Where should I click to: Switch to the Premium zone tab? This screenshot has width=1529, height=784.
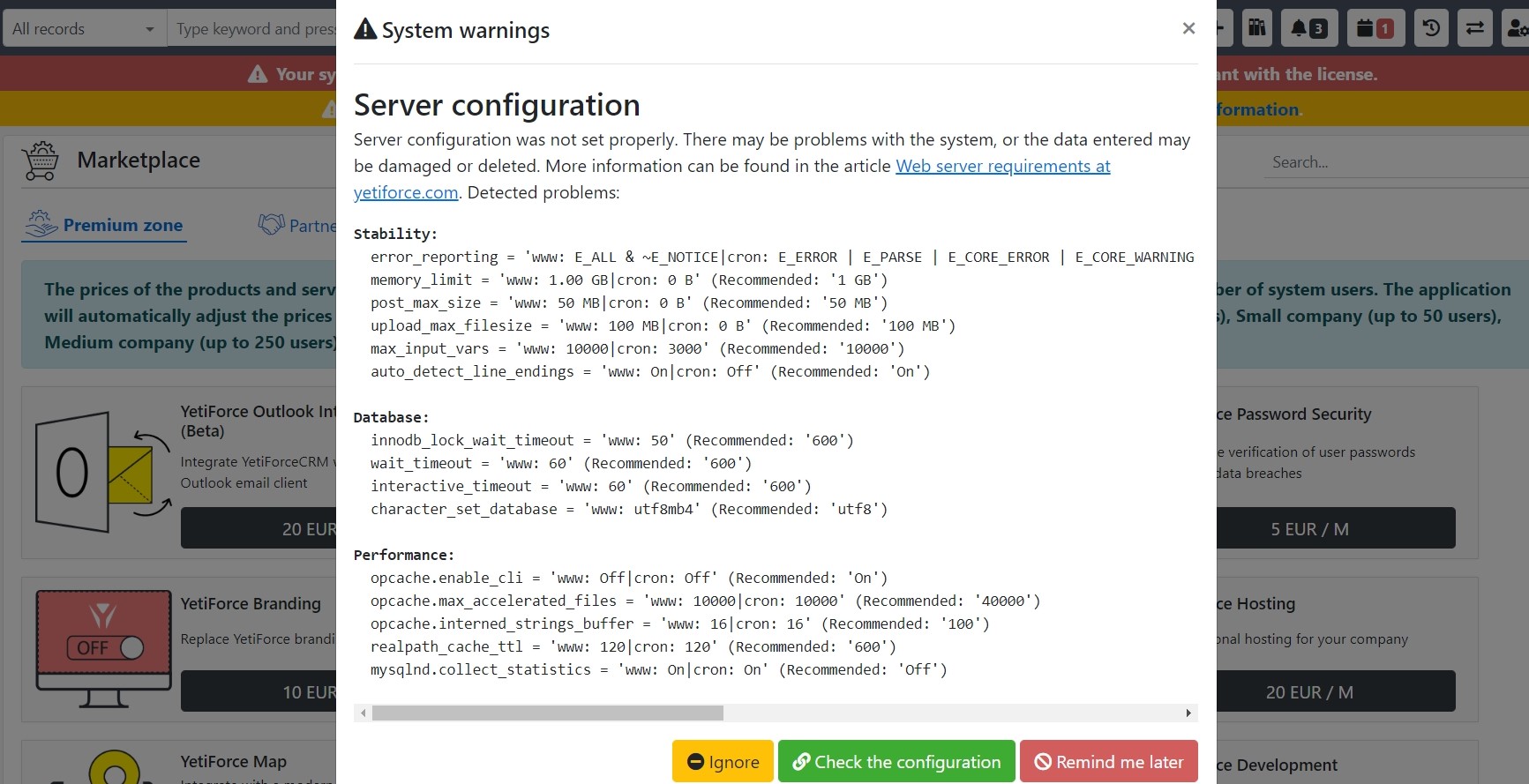[x=104, y=225]
